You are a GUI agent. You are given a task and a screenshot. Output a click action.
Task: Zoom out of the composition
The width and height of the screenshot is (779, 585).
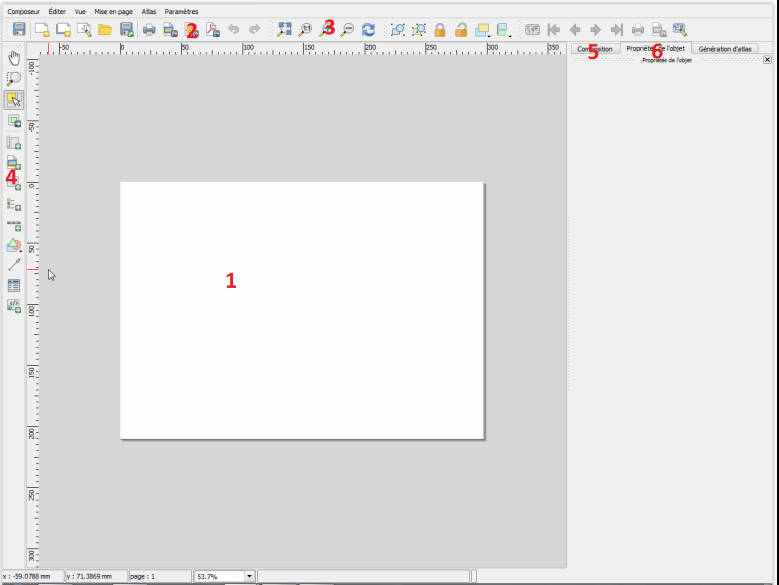point(347,30)
